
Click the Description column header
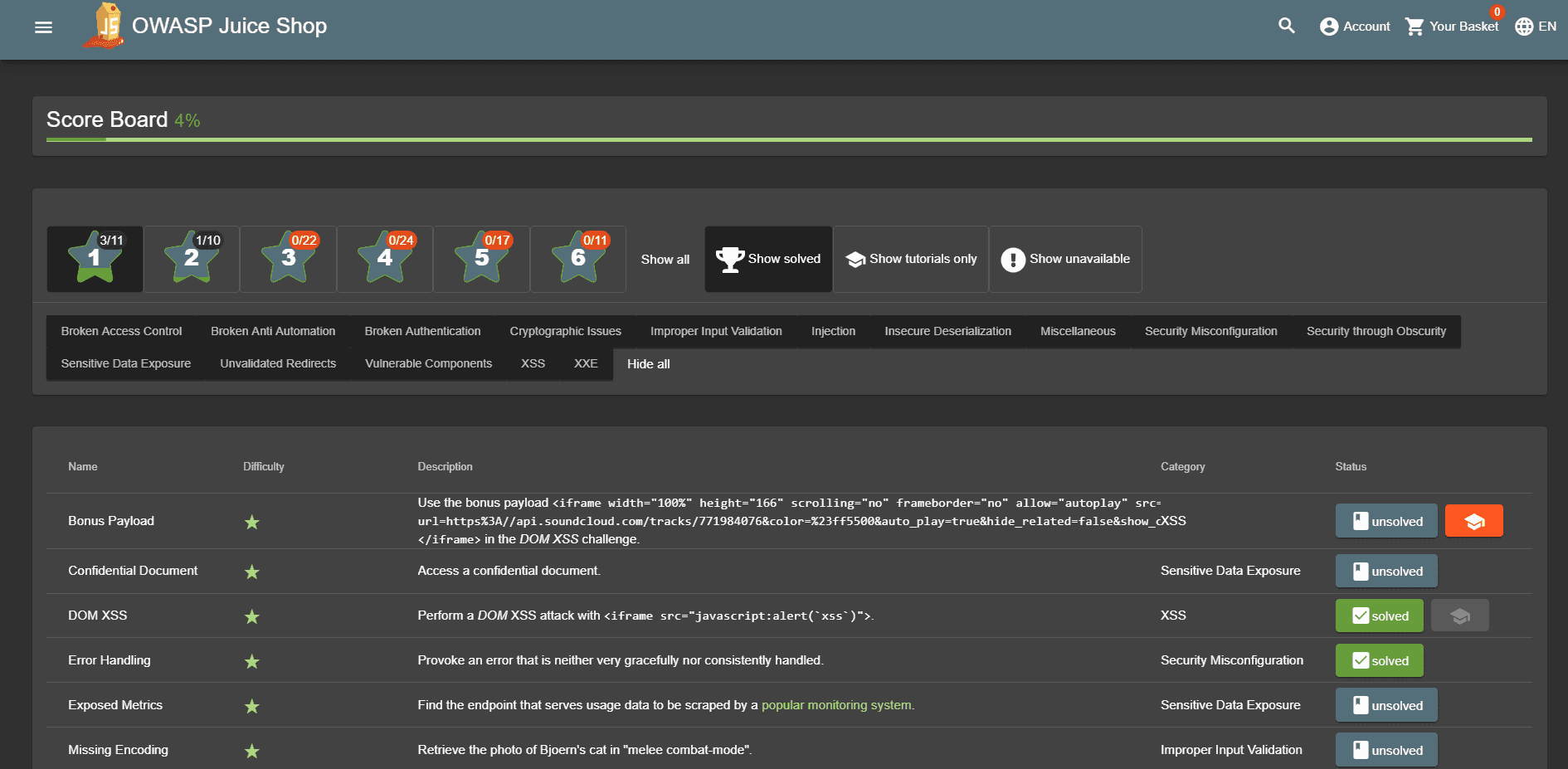pos(445,467)
